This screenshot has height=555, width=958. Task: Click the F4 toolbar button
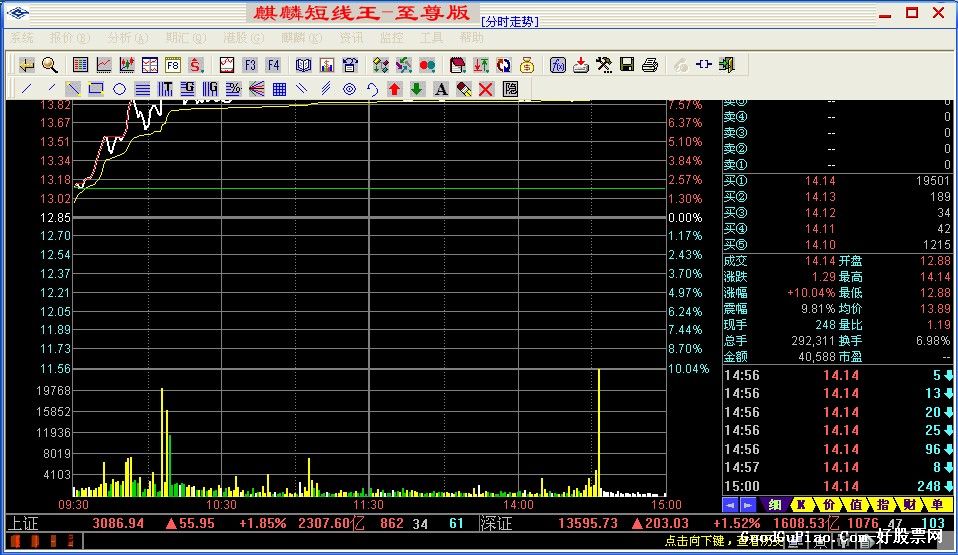[x=273, y=65]
